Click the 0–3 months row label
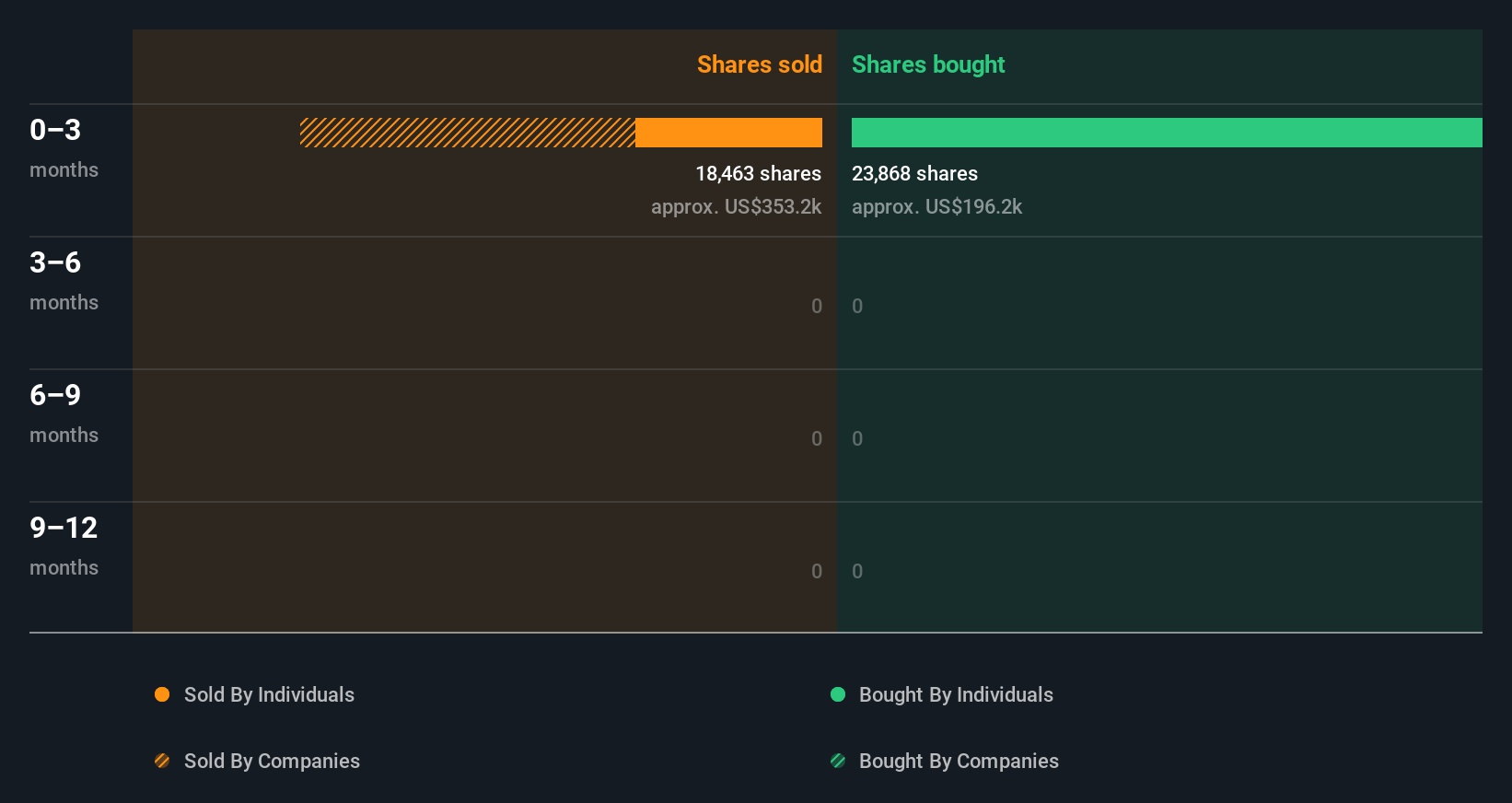The width and height of the screenshot is (1512, 803). point(64,148)
